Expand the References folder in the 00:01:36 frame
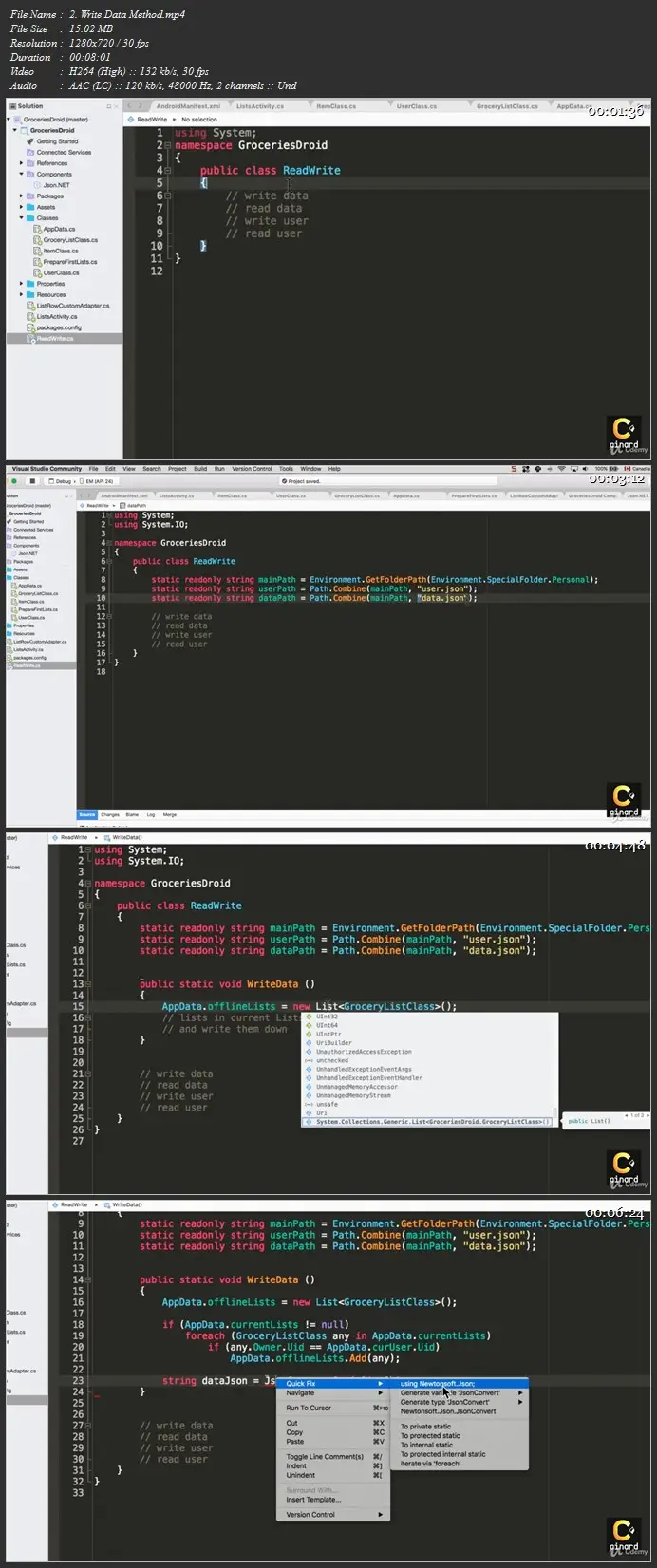Image resolution: width=657 pixels, height=1568 pixels. (22, 163)
